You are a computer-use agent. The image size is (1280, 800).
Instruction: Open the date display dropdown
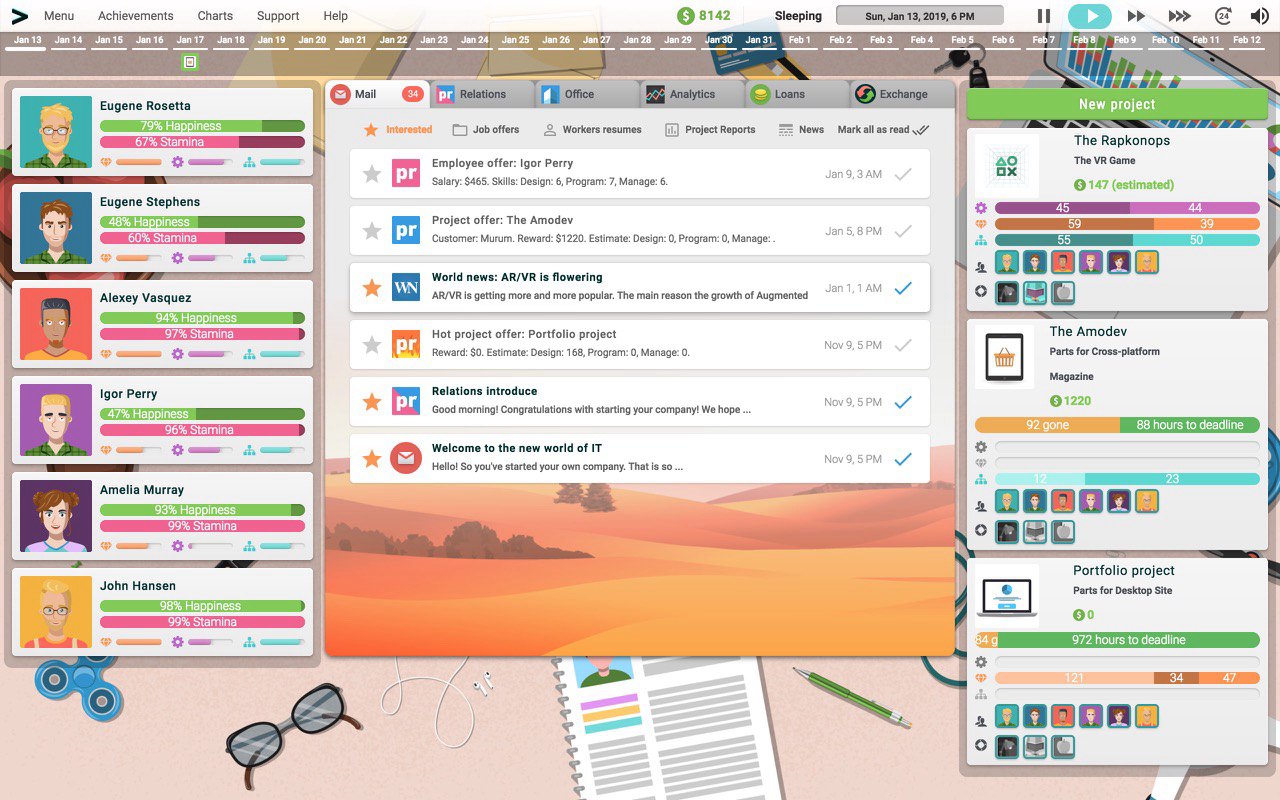coord(918,14)
